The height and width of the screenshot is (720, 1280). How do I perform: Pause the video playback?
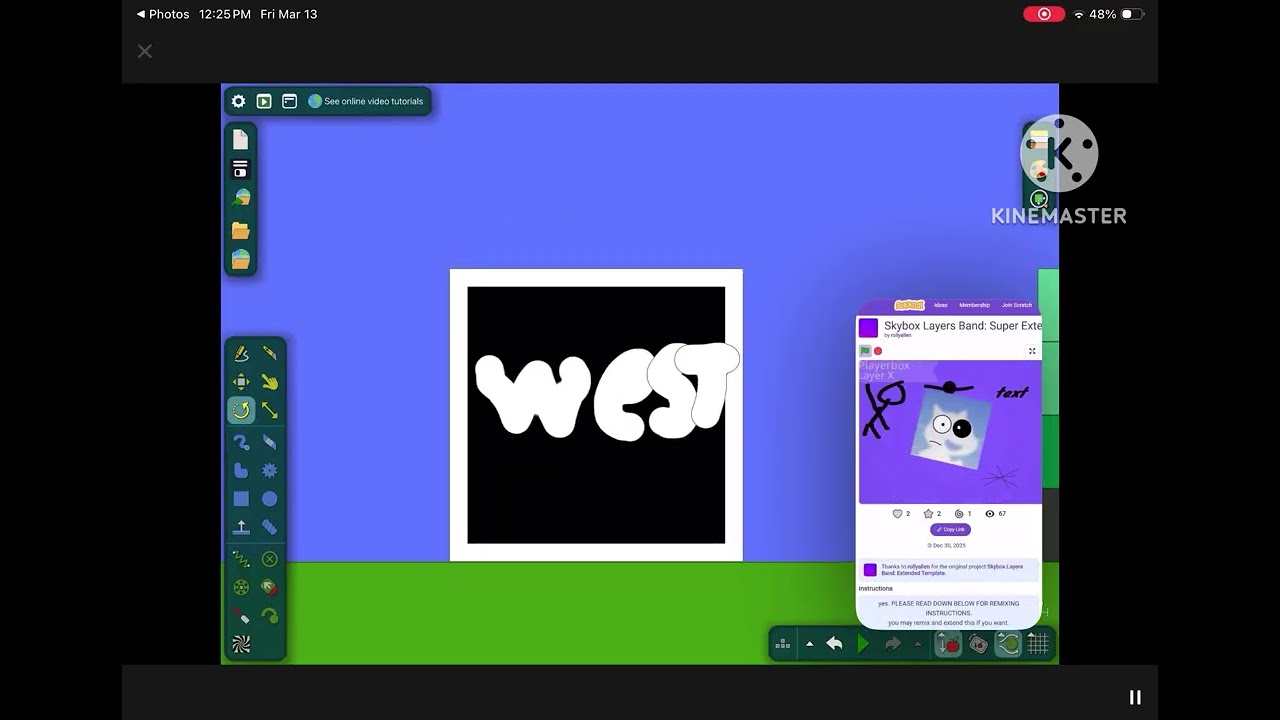(1135, 697)
